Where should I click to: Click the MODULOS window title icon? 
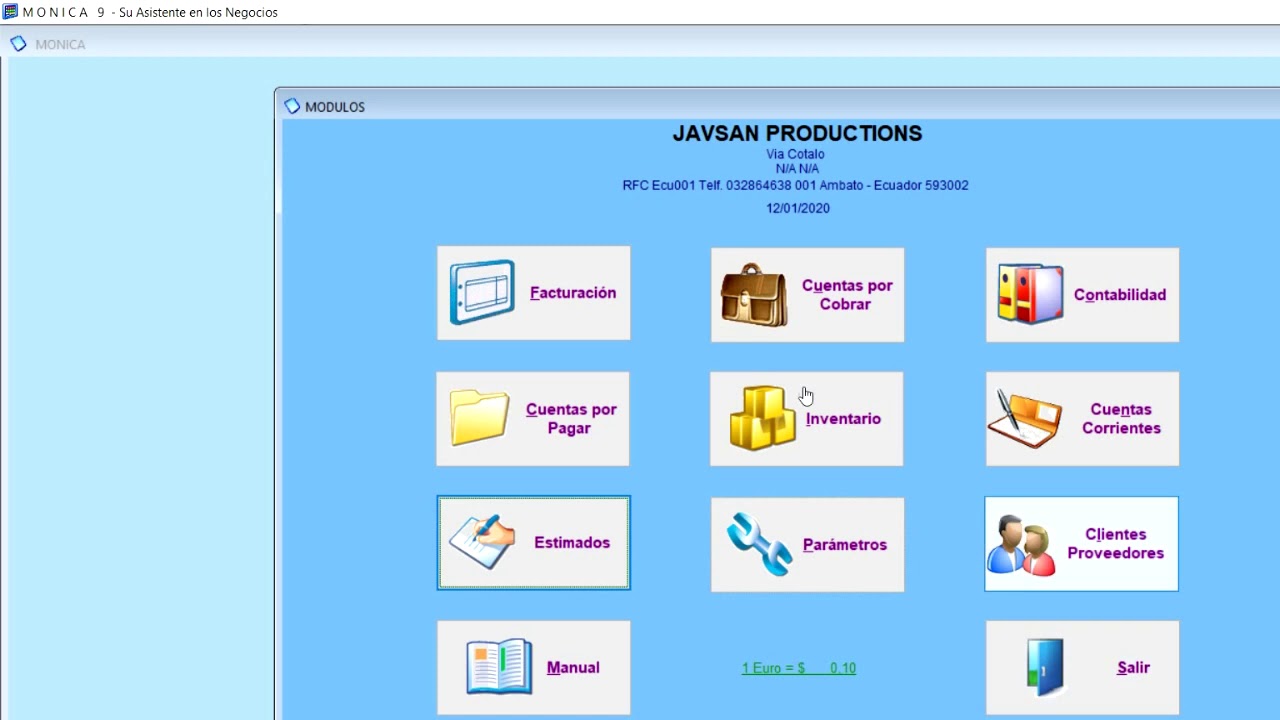point(292,106)
